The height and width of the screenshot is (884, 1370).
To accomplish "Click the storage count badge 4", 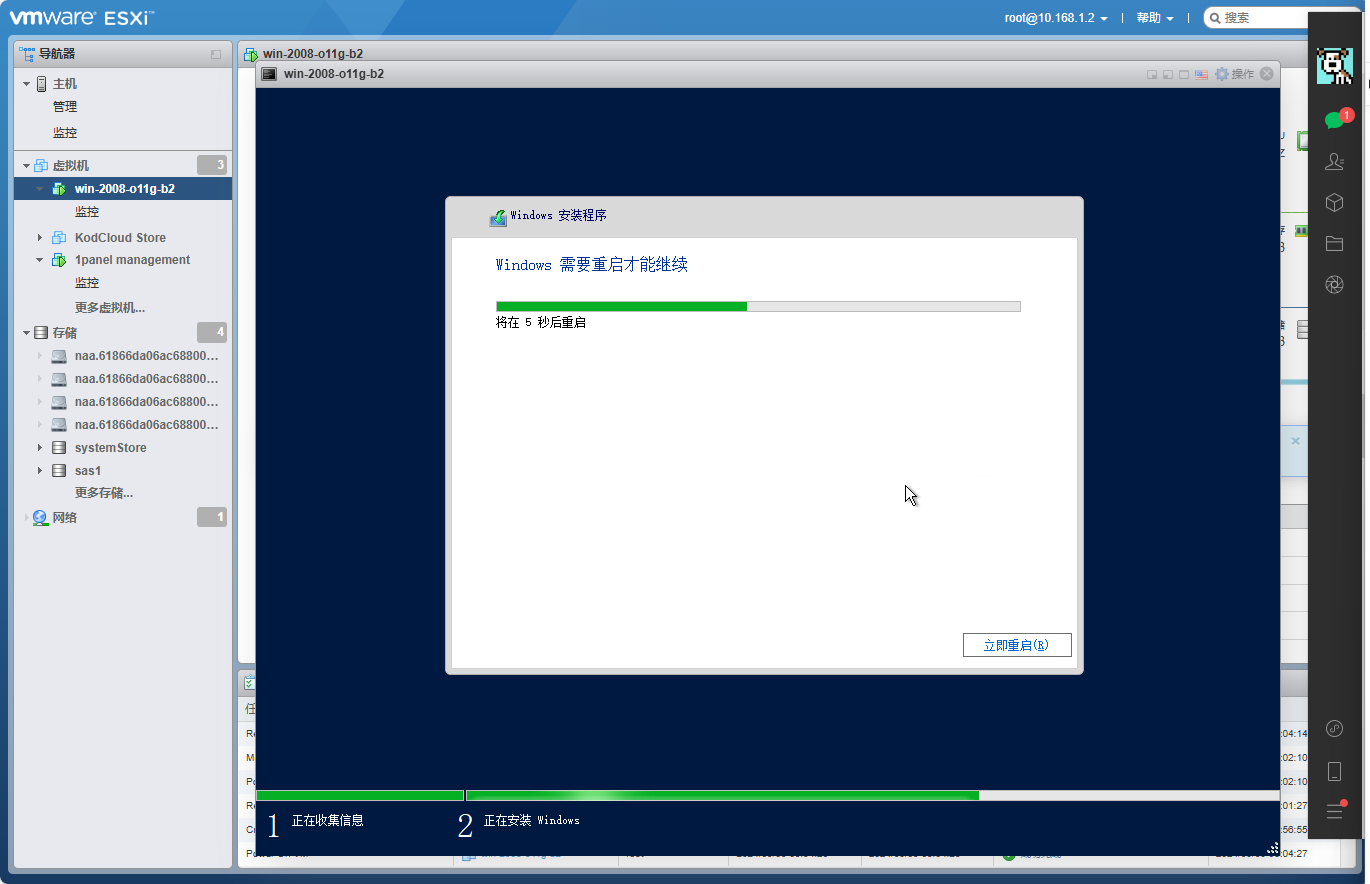I will [x=212, y=332].
